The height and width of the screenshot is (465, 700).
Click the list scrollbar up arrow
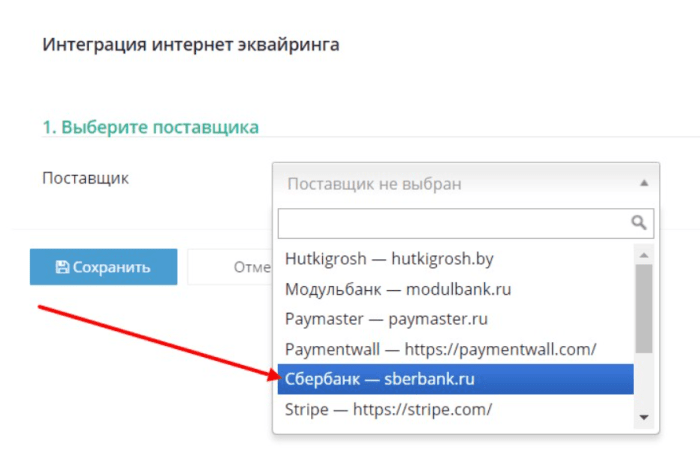tap(644, 255)
